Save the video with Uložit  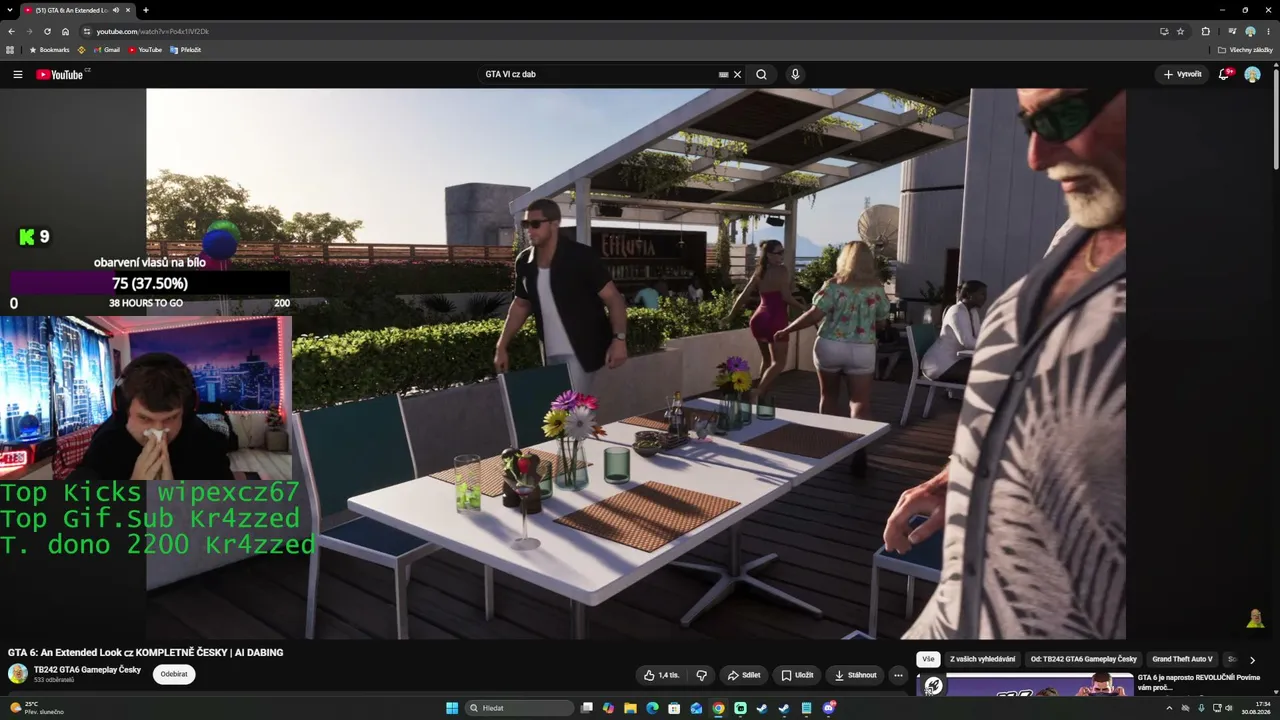797,675
